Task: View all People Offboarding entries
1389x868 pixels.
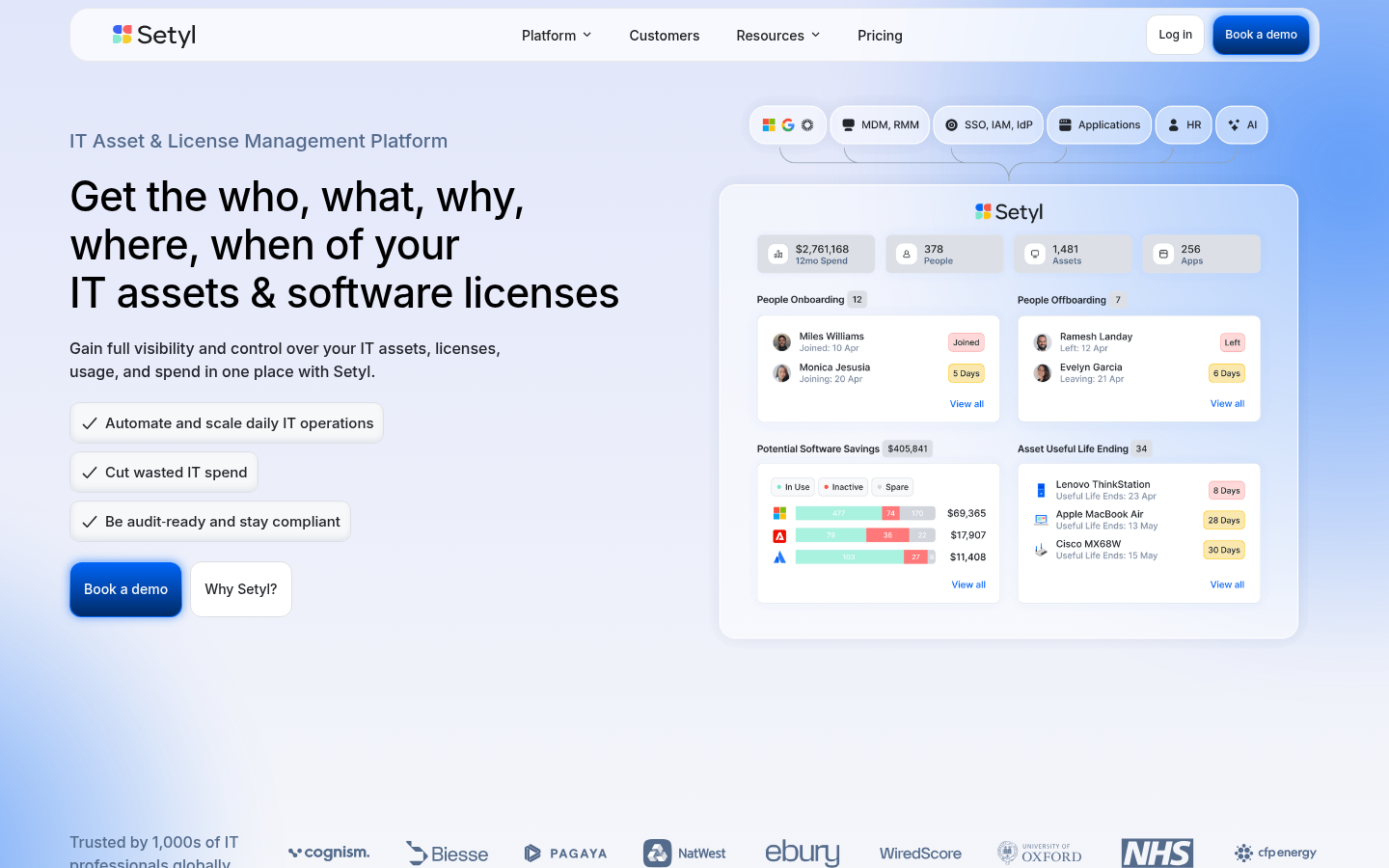Action: point(1227,404)
